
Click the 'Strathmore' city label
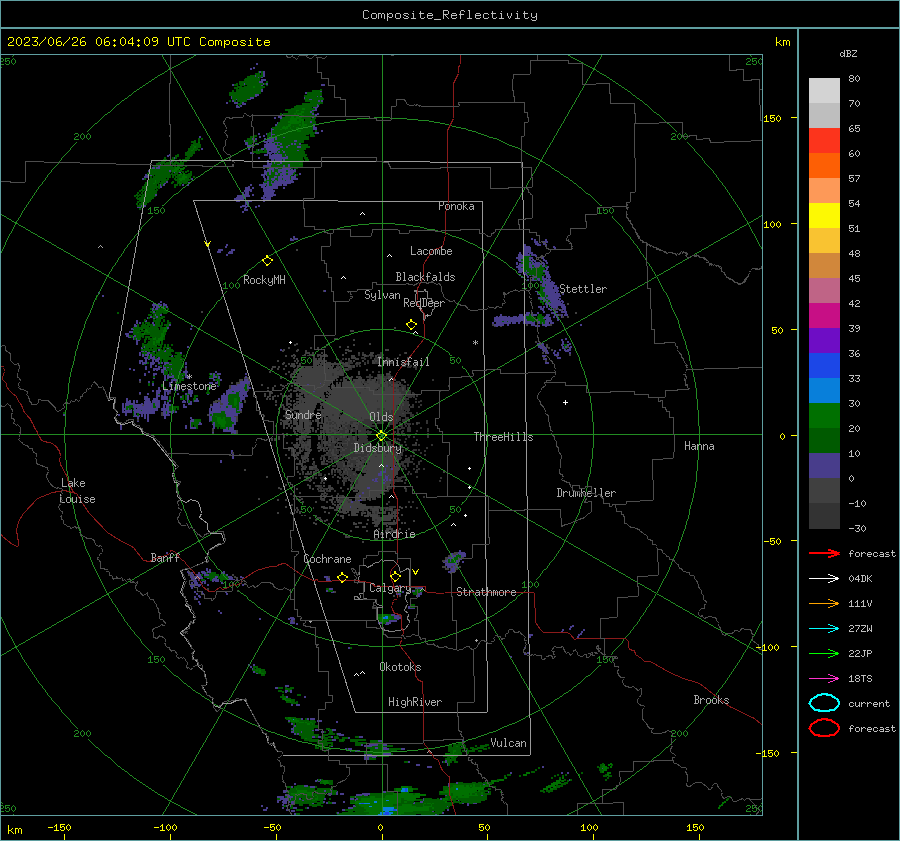tap(486, 592)
